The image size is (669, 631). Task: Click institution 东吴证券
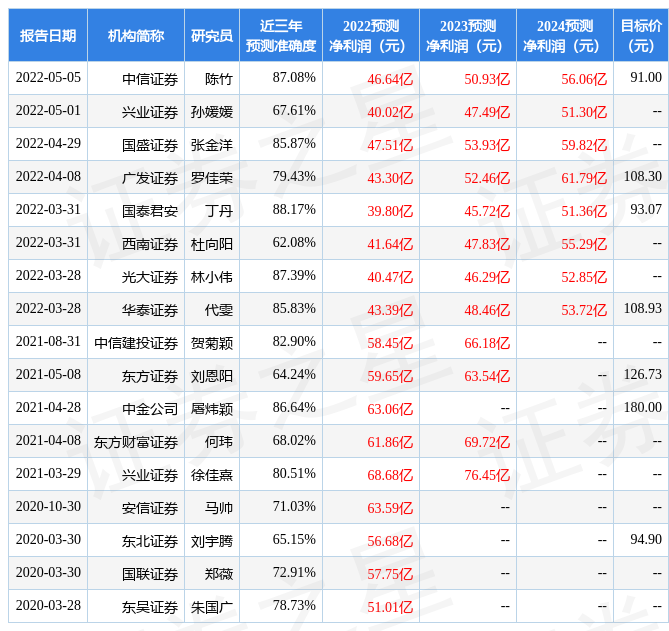150,608
